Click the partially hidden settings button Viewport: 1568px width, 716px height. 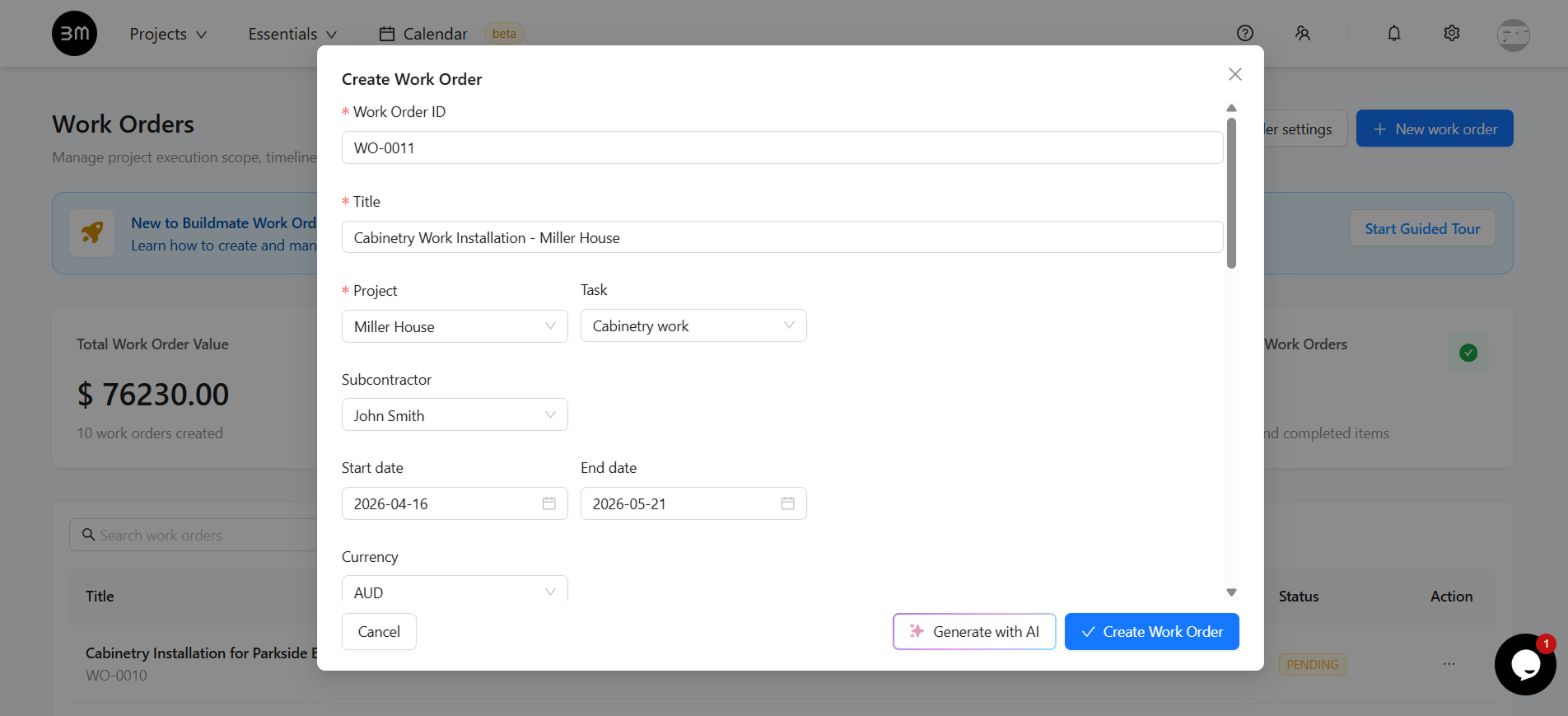[1305, 129]
